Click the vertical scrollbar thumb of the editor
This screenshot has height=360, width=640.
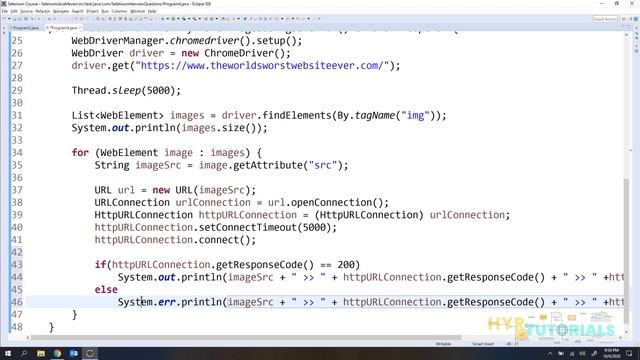click(x=627, y=250)
